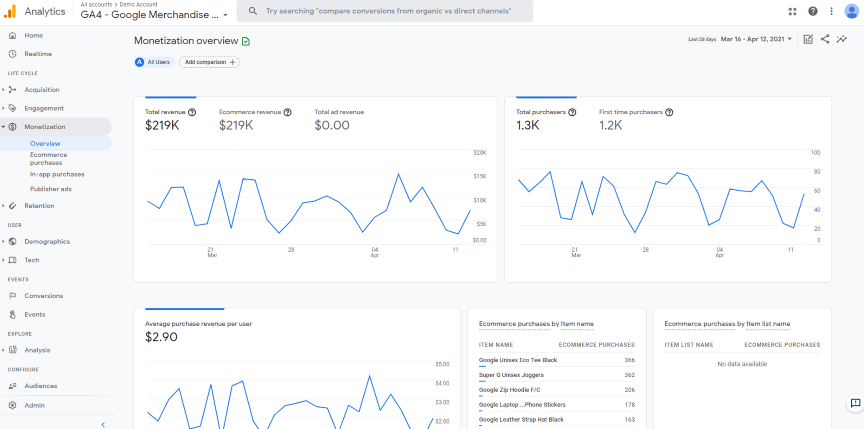Click the Home icon in sidebar
This screenshot has width=864, height=429.
pyautogui.click(x=12, y=35)
